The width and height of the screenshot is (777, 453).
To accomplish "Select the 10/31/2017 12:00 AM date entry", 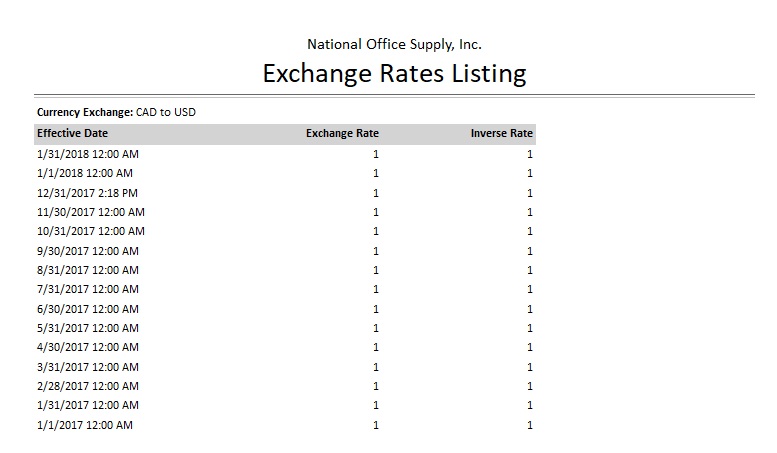I will (90, 231).
